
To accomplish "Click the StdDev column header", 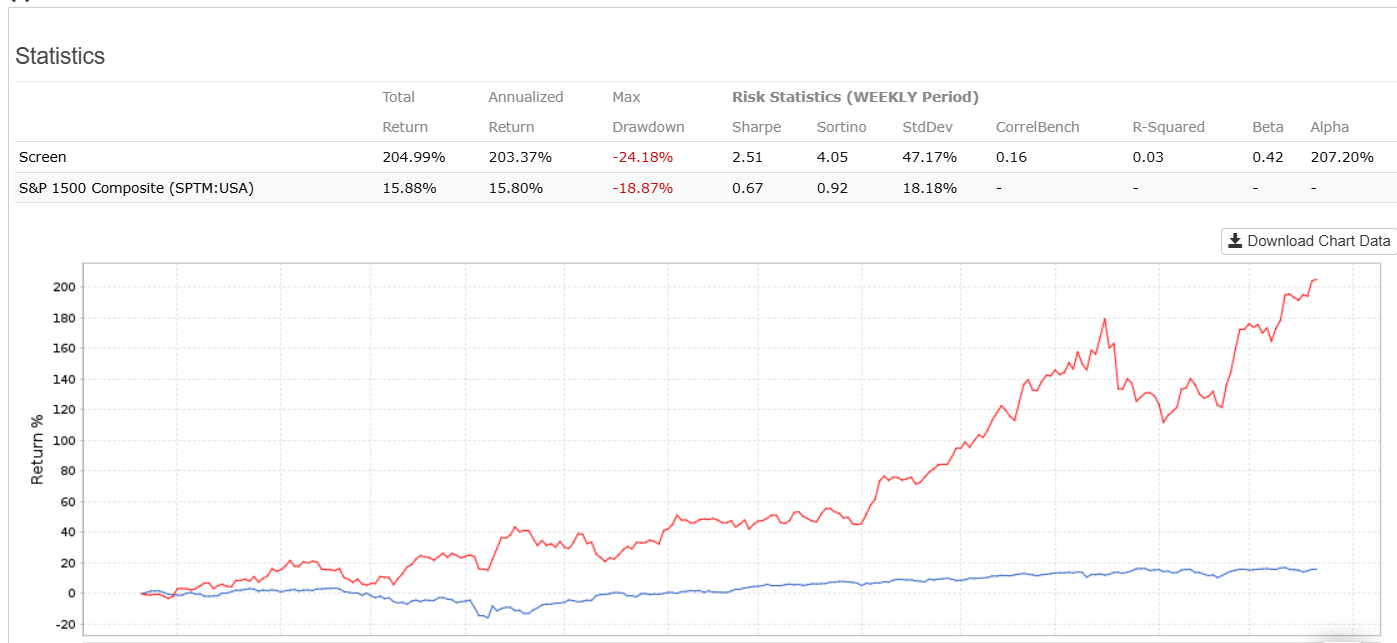I will coord(926,127).
